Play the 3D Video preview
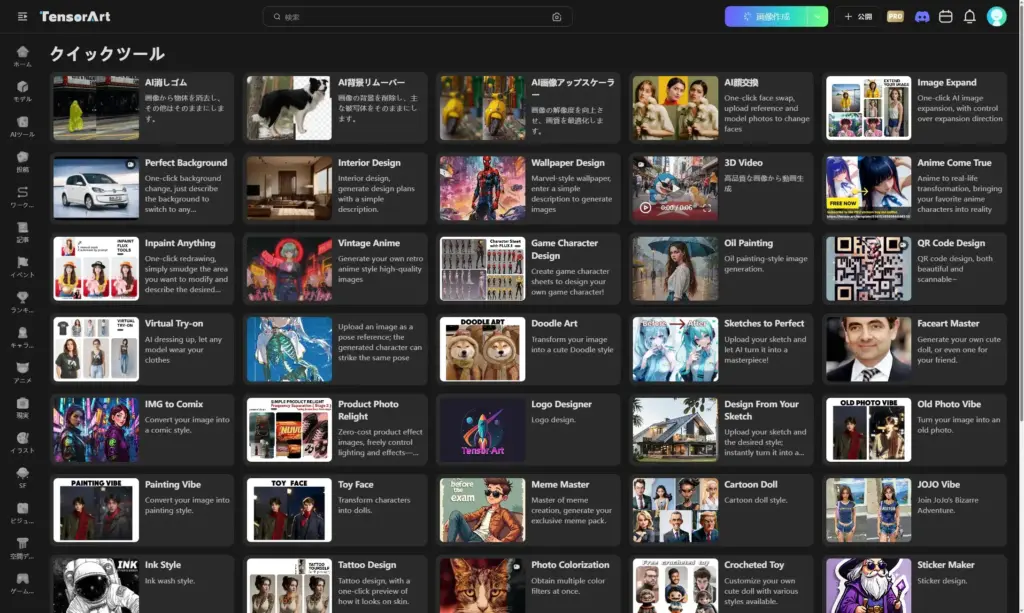The height and width of the screenshot is (613, 1024). 645,208
